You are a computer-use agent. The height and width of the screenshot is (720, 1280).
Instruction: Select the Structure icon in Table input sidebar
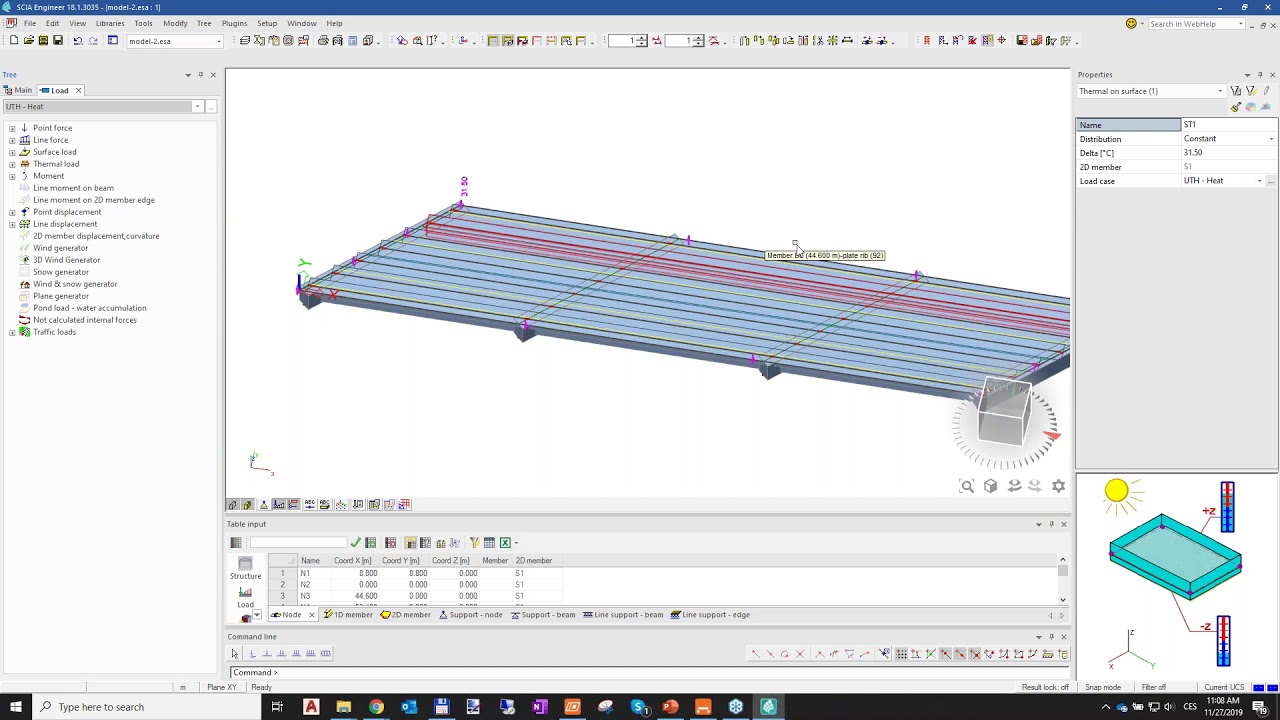click(245, 568)
